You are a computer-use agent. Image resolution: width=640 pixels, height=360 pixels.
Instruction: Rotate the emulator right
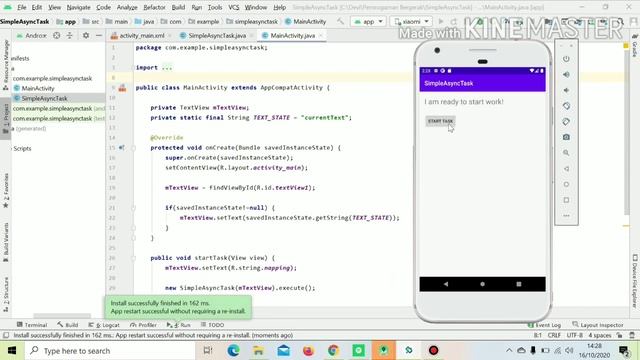coord(566,122)
